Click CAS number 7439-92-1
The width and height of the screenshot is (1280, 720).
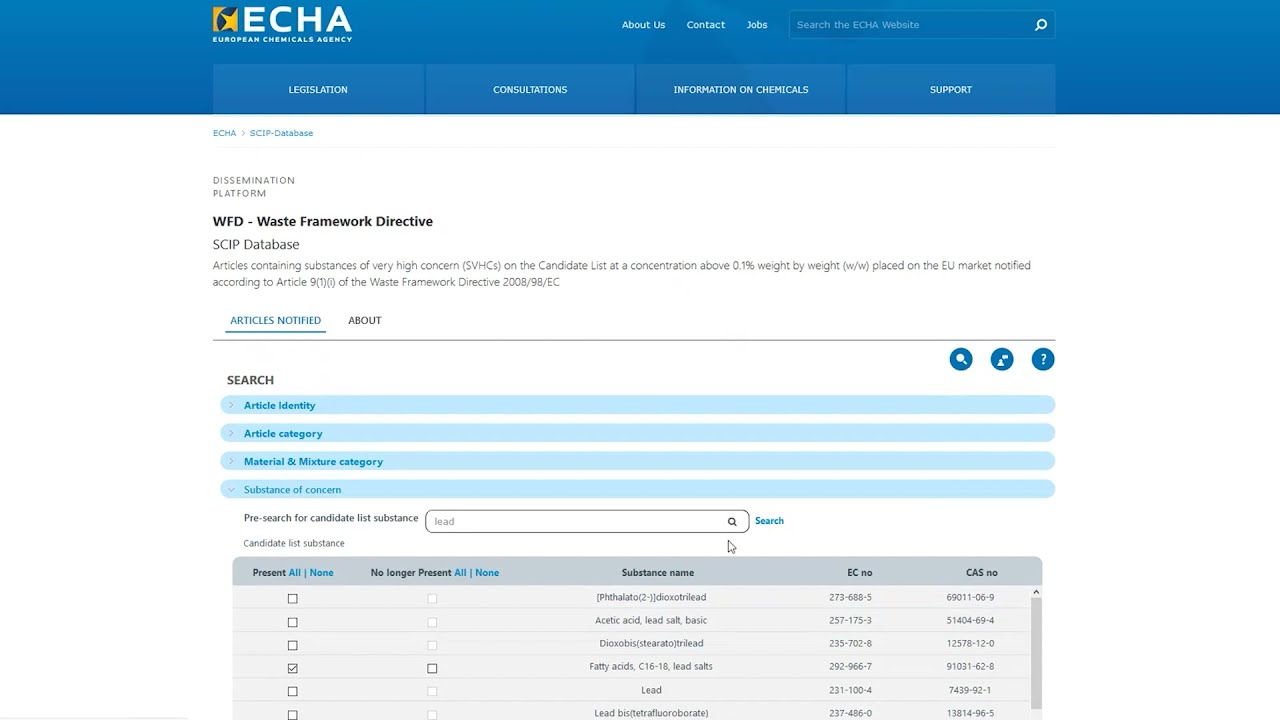click(970, 690)
